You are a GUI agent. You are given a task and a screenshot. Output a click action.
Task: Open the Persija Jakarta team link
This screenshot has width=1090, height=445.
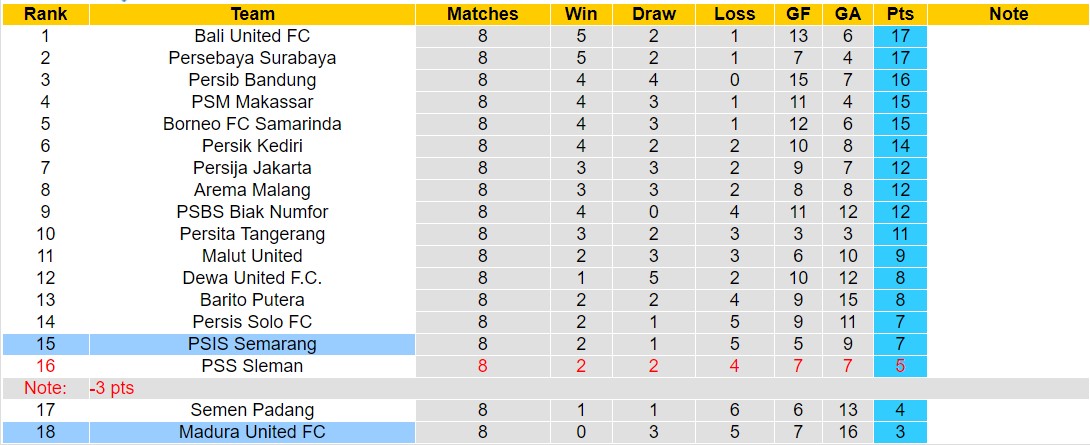click(x=252, y=168)
